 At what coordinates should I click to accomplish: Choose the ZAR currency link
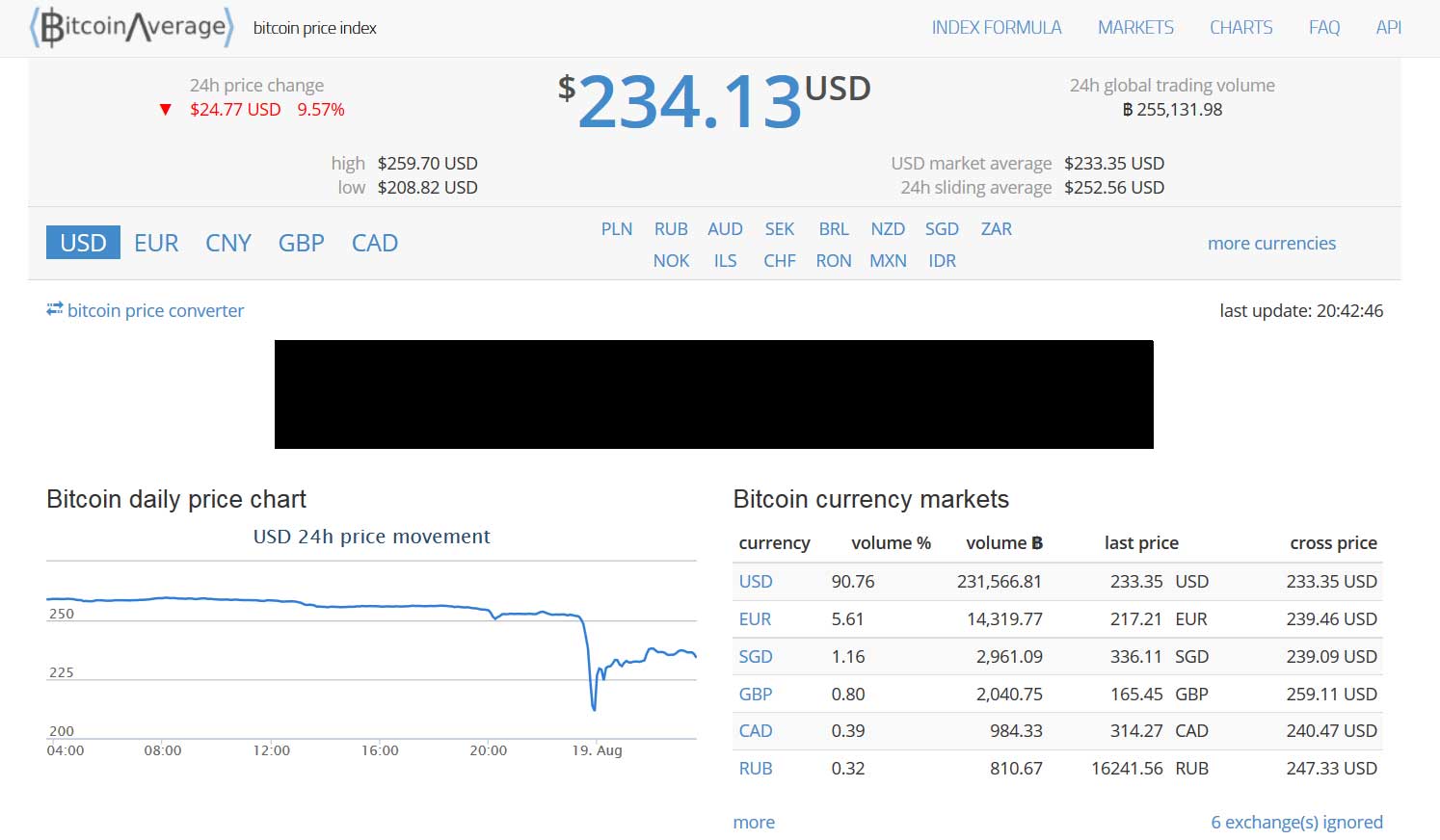tap(997, 229)
